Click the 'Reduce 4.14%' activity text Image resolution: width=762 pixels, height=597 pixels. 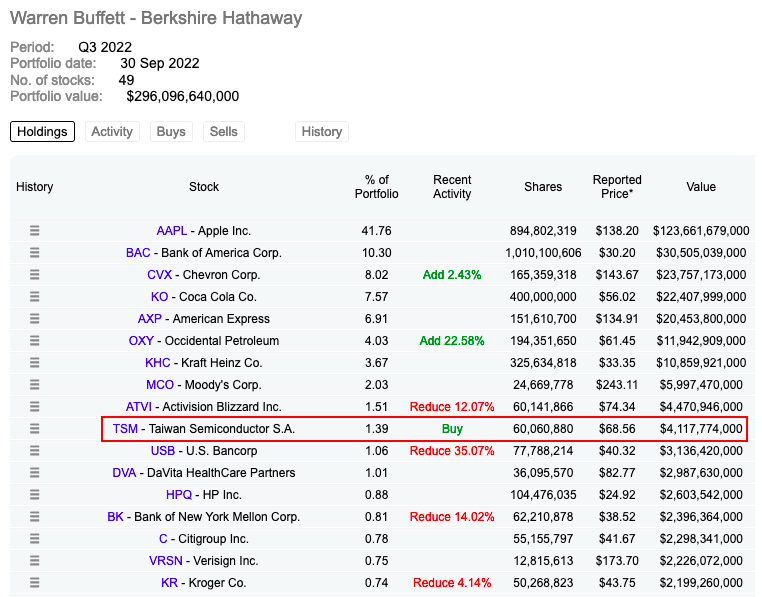[452, 582]
